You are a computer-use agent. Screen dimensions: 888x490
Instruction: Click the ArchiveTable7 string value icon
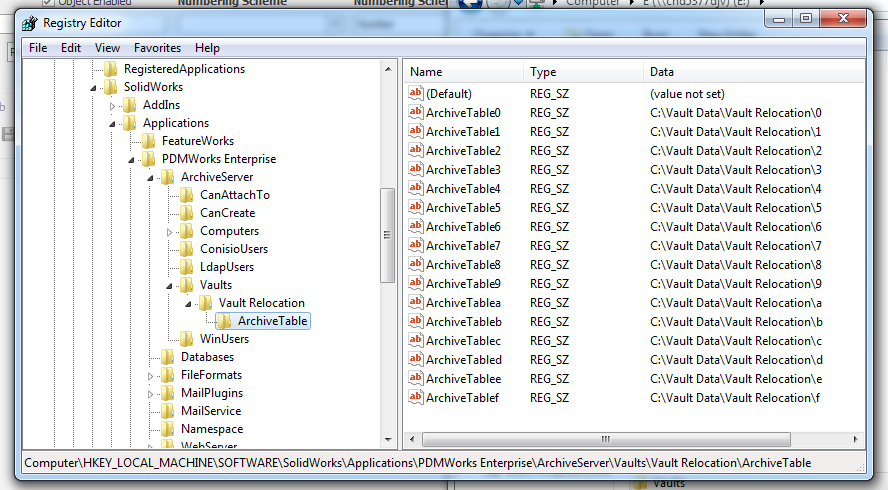pos(416,246)
